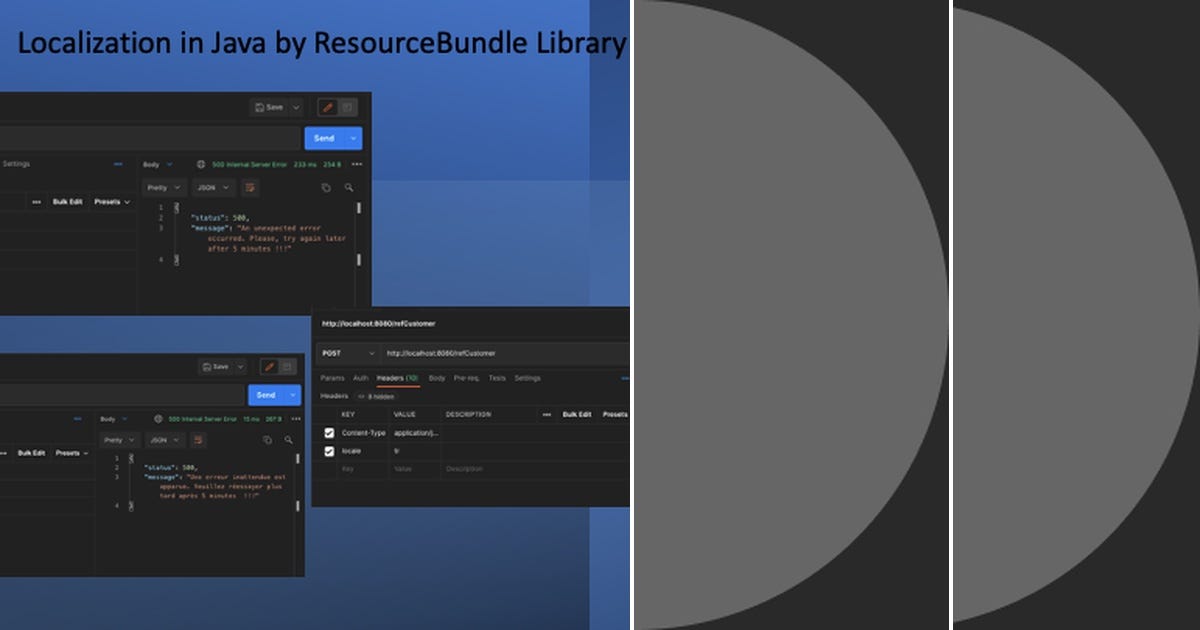This screenshot has height=630, width=1200.
Task: Select the Tests tab
Action: click(x=497, y=379)
